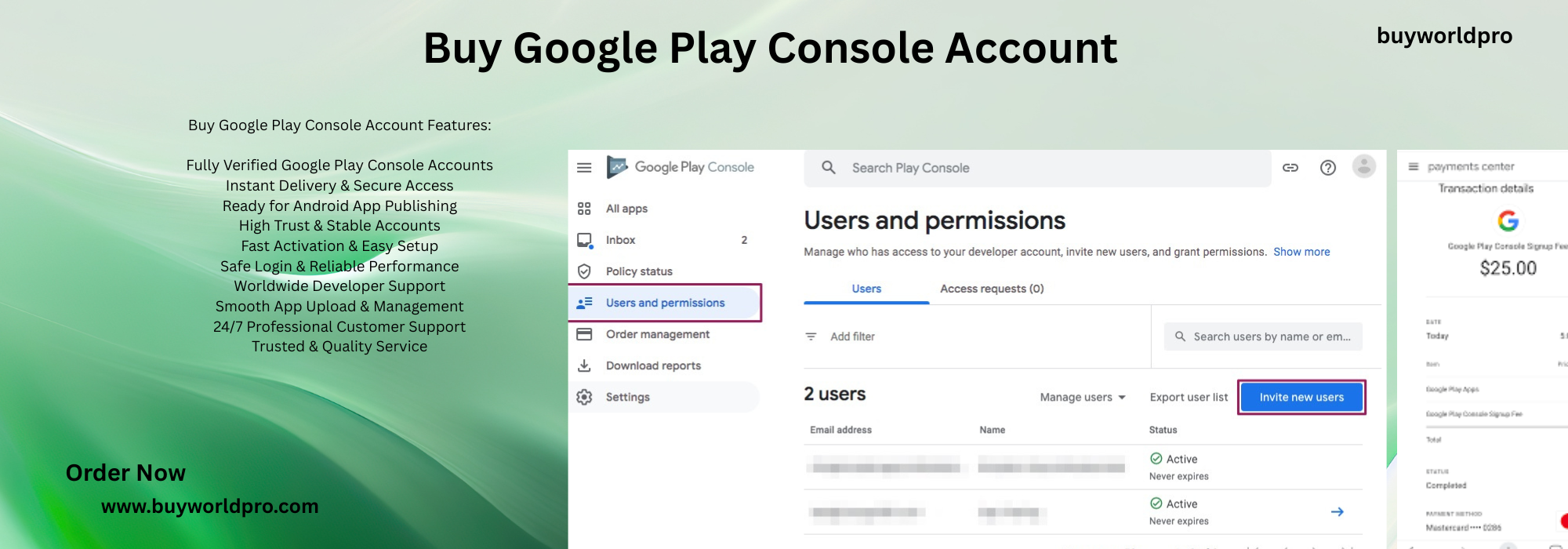The height and width of the screenshot is (549, 1568).
Task: Click the Order management card icon
Action: pos(584,334)
